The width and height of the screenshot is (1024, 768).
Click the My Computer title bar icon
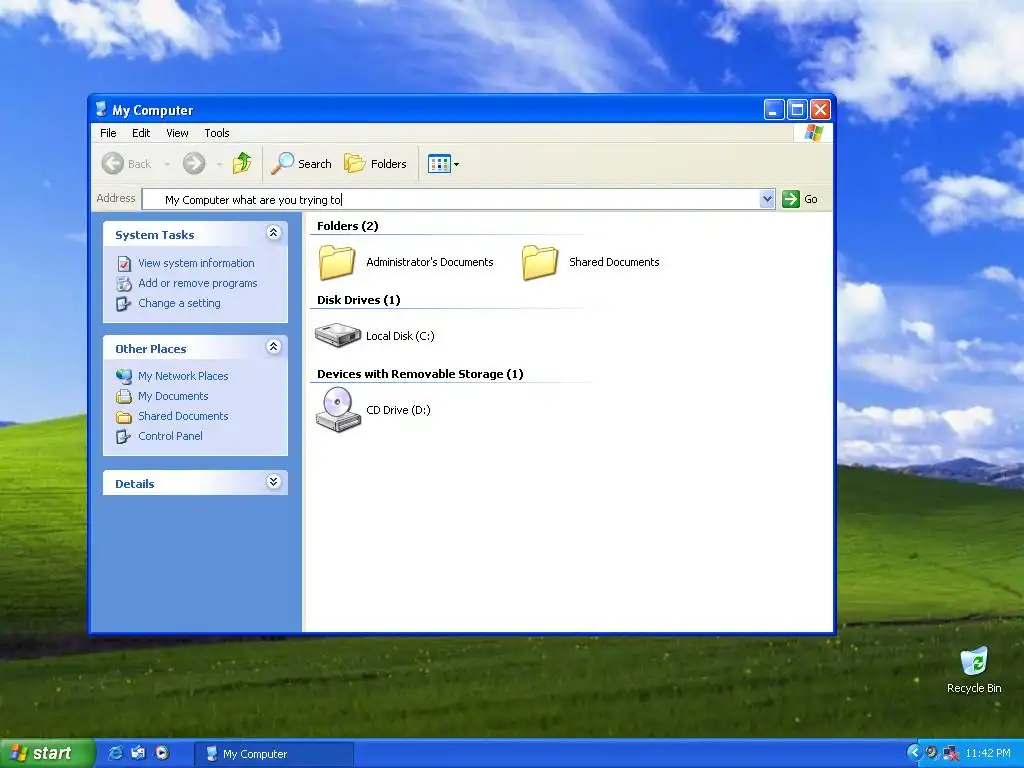click(101, 109)
